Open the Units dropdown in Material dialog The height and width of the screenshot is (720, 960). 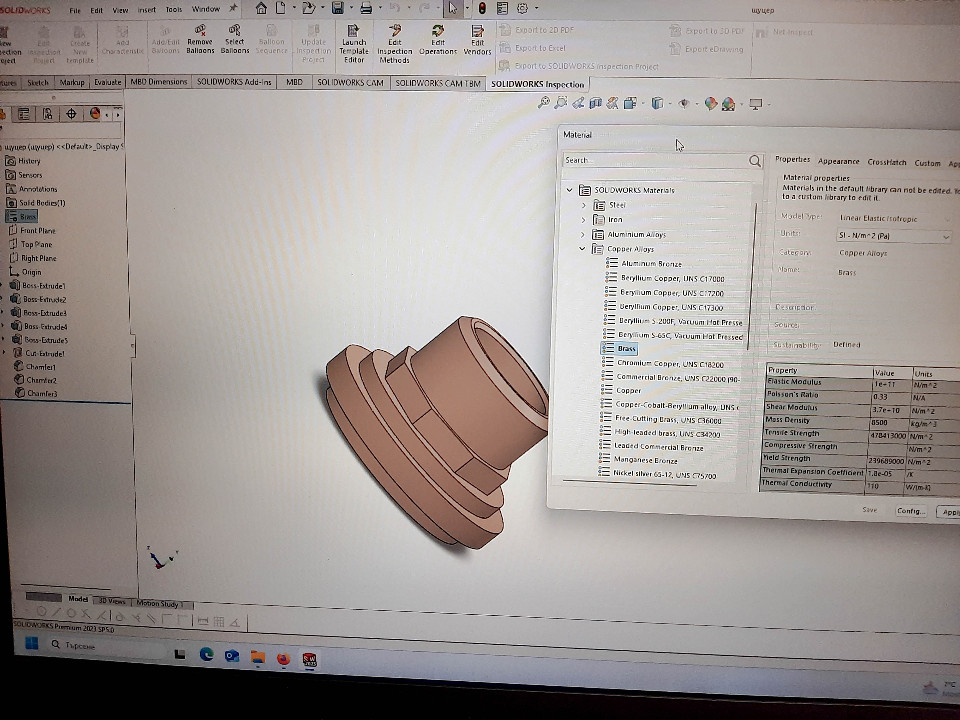coord(893,237)
